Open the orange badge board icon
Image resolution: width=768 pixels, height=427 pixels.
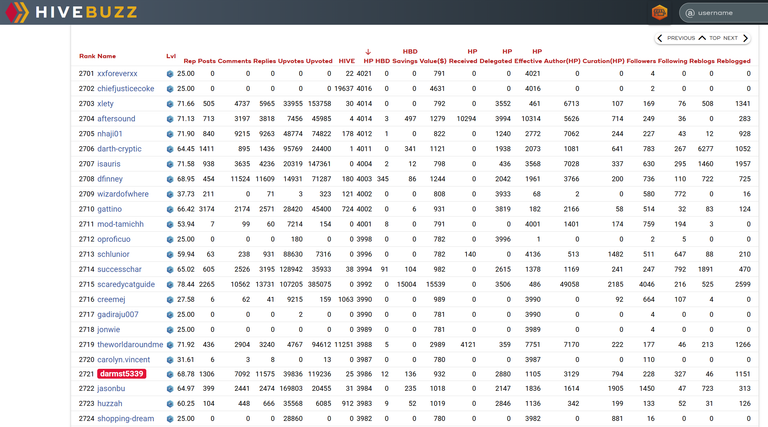click(659, 13)
